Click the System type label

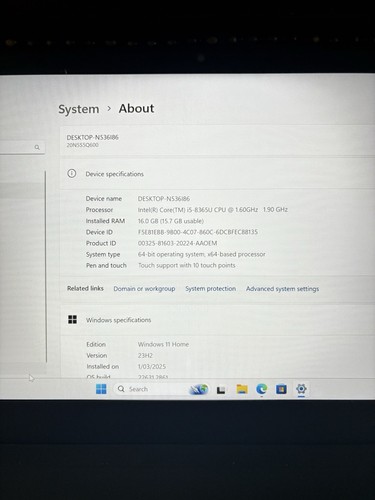point(103,254)
